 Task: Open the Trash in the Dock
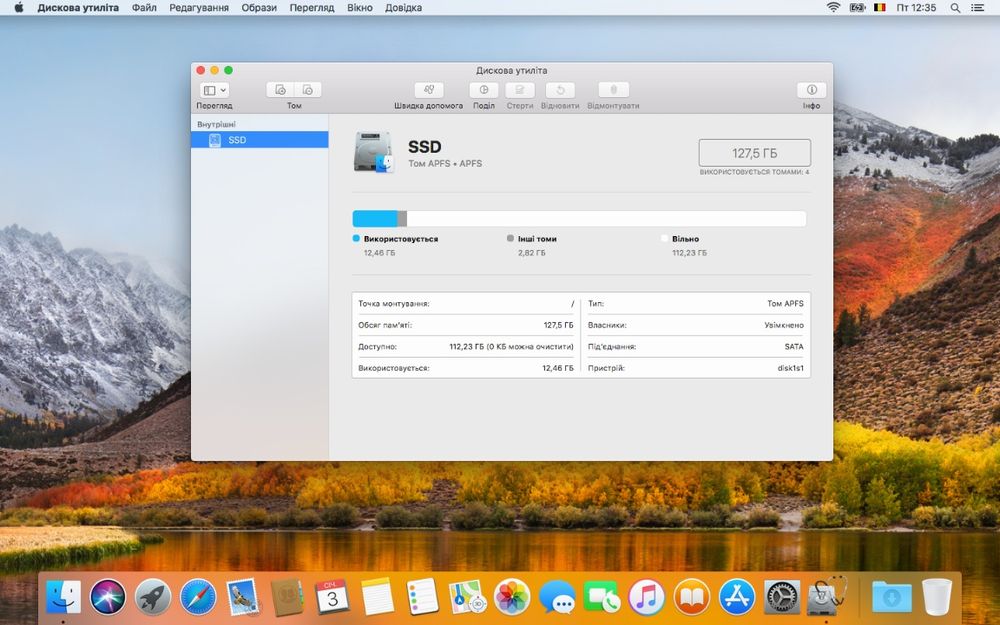pyautogui.click(x=937, y=598)
